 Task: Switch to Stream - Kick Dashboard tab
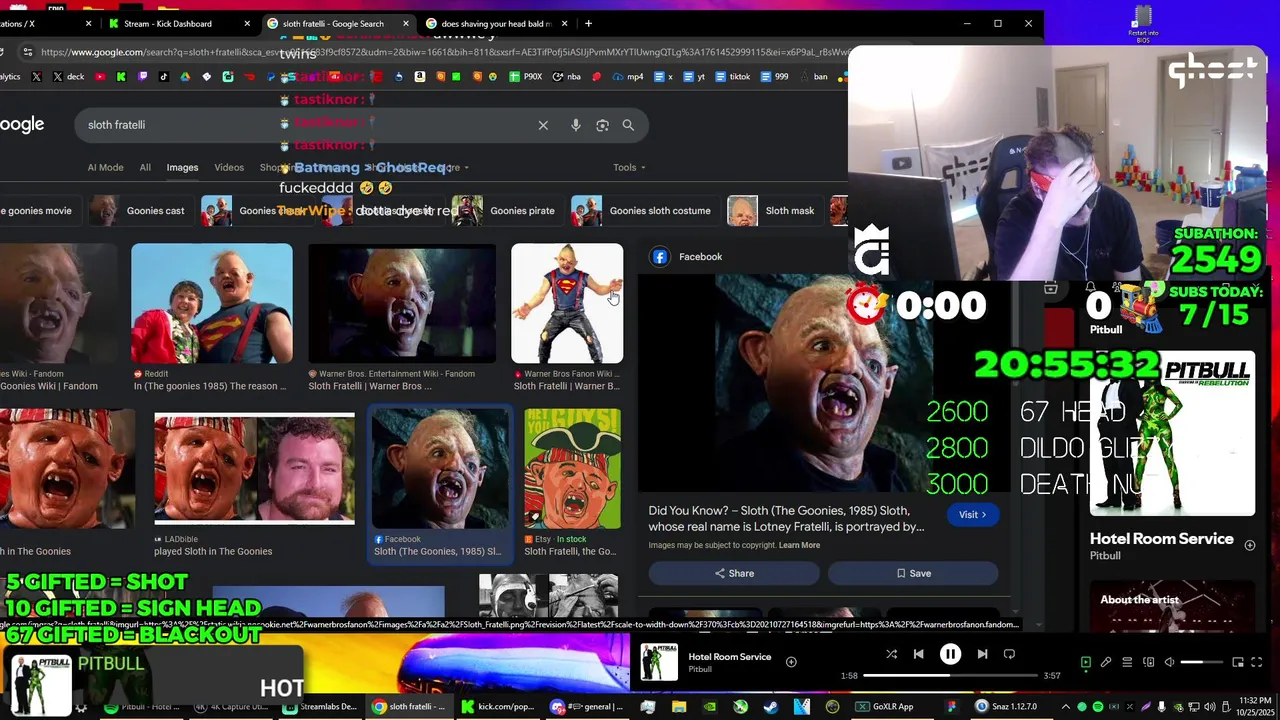click(x=180, y=23)
